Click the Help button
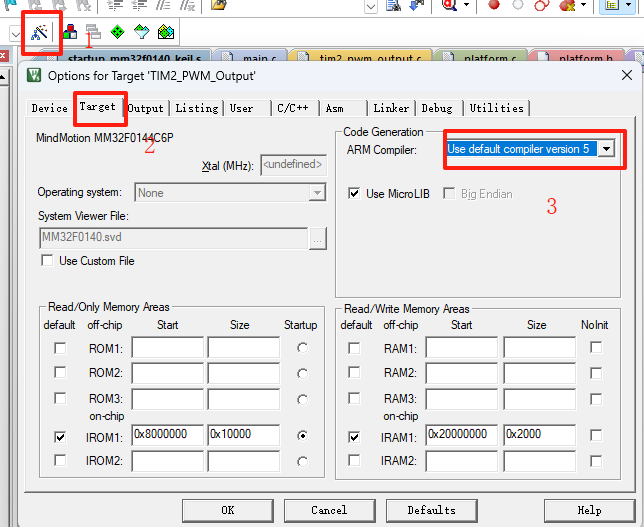Screen dimensions: 644x527 pyautogui.click(x=590, y=511)
